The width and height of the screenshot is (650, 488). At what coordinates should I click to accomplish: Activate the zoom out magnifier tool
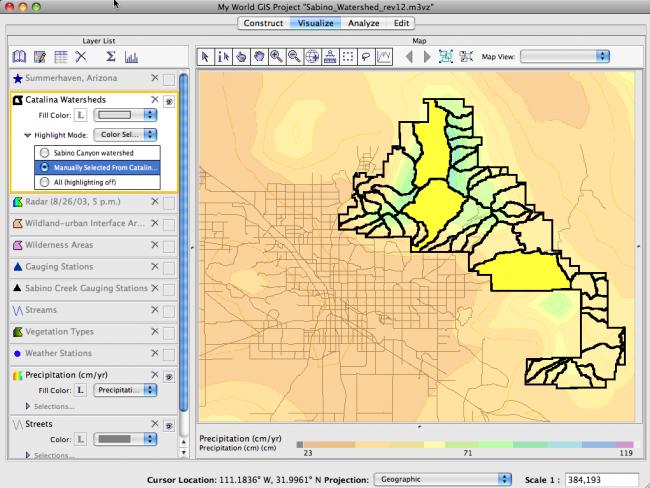[295, 57]
